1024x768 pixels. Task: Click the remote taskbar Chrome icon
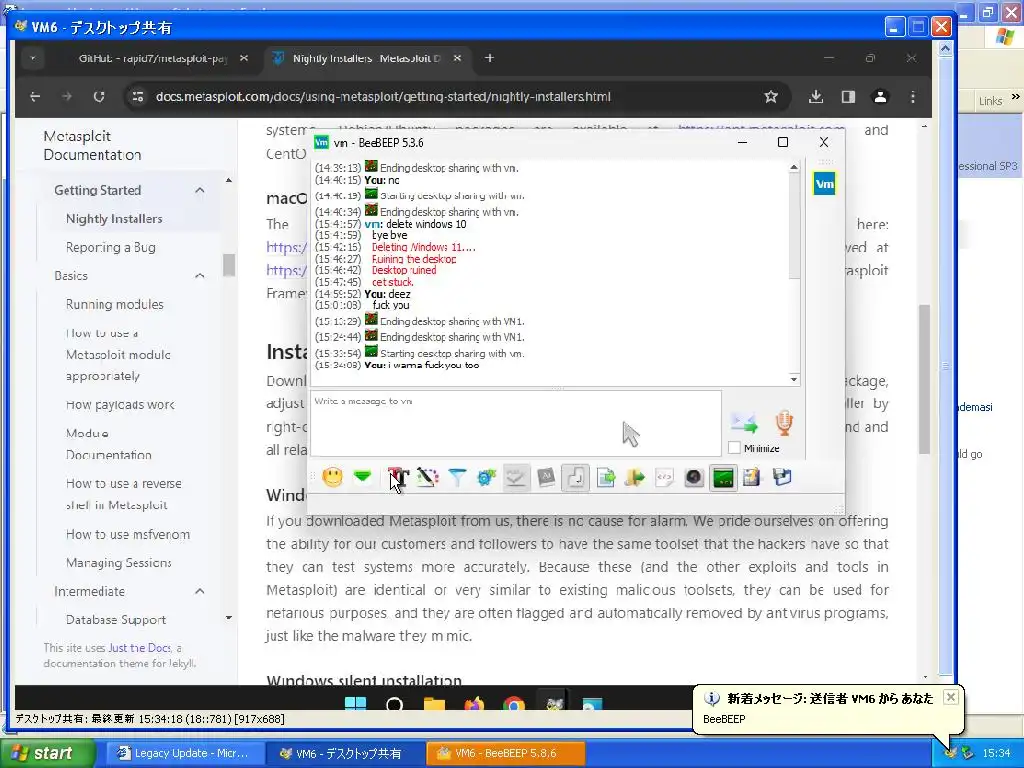click(x=514, y=704)
